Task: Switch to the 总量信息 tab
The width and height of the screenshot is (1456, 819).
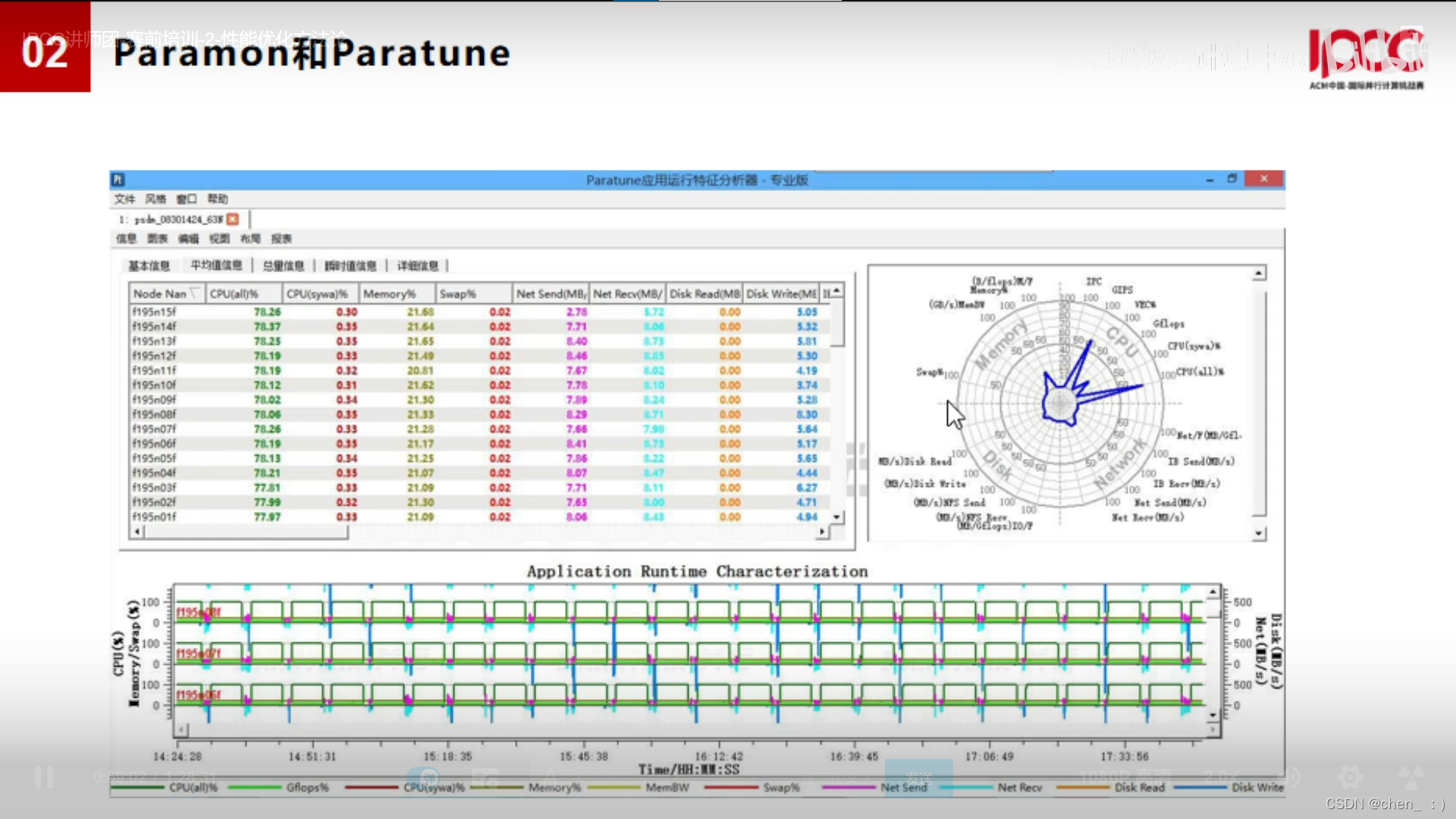Action: click(283, 265)
